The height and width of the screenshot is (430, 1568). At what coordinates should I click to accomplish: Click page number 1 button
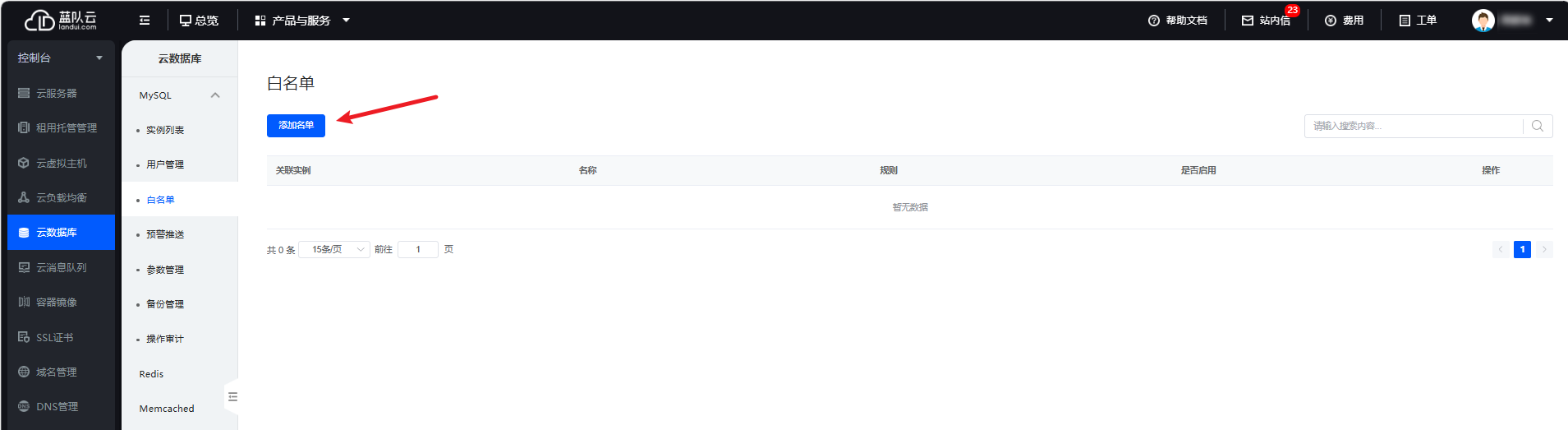click(1522, 249)
